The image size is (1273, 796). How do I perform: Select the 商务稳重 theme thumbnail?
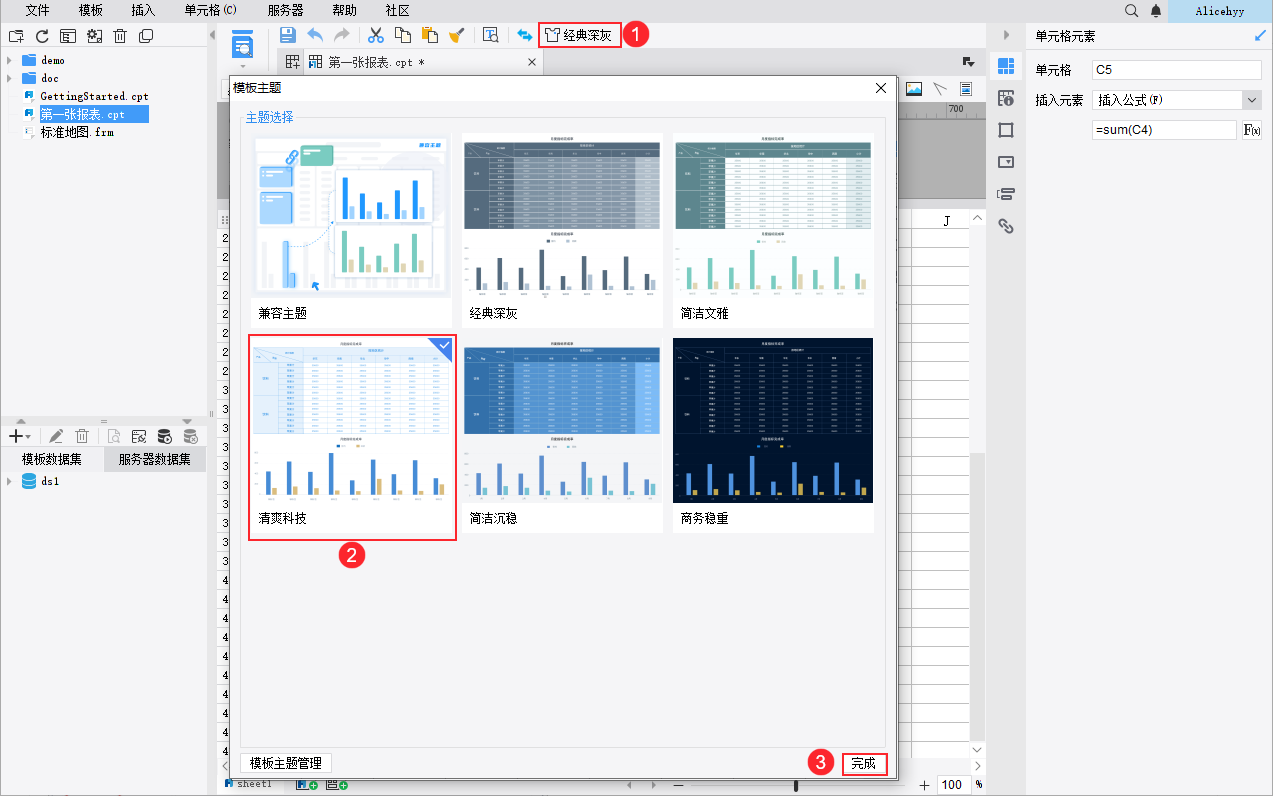773,435
